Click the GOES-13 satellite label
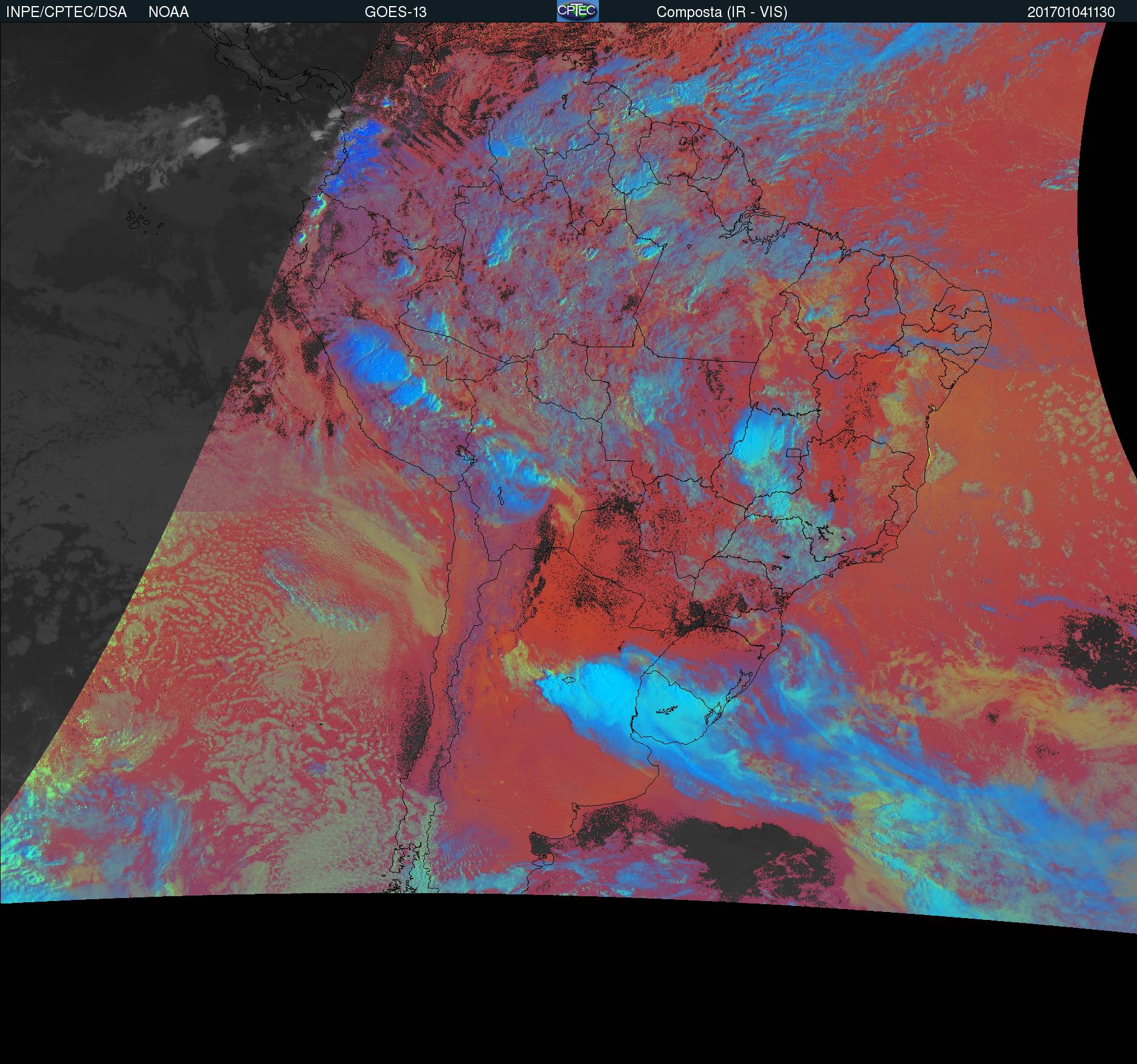 395,12
